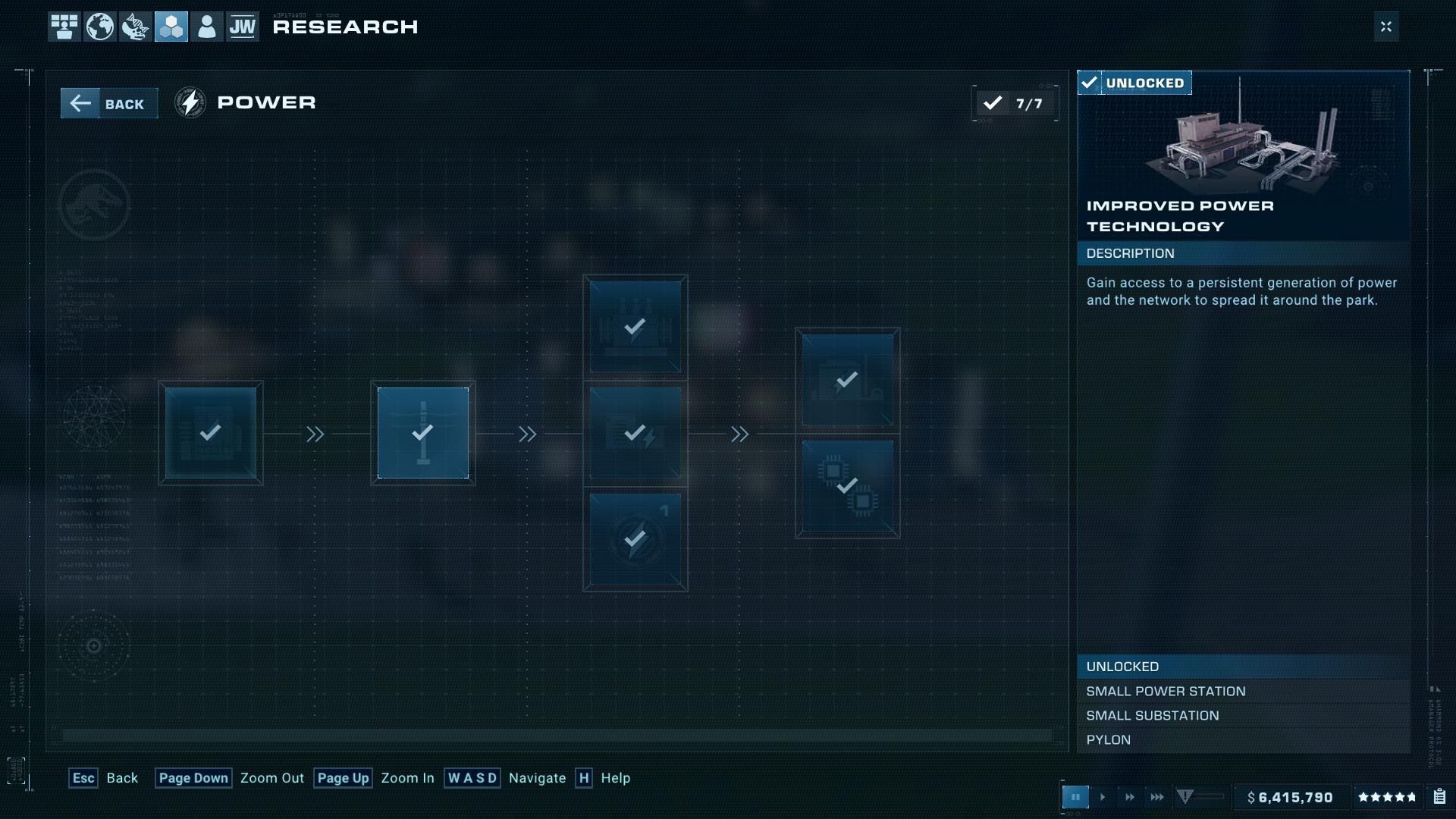
Task: Click the money balance $6,415,790
Action: (x=1290, y=797)
